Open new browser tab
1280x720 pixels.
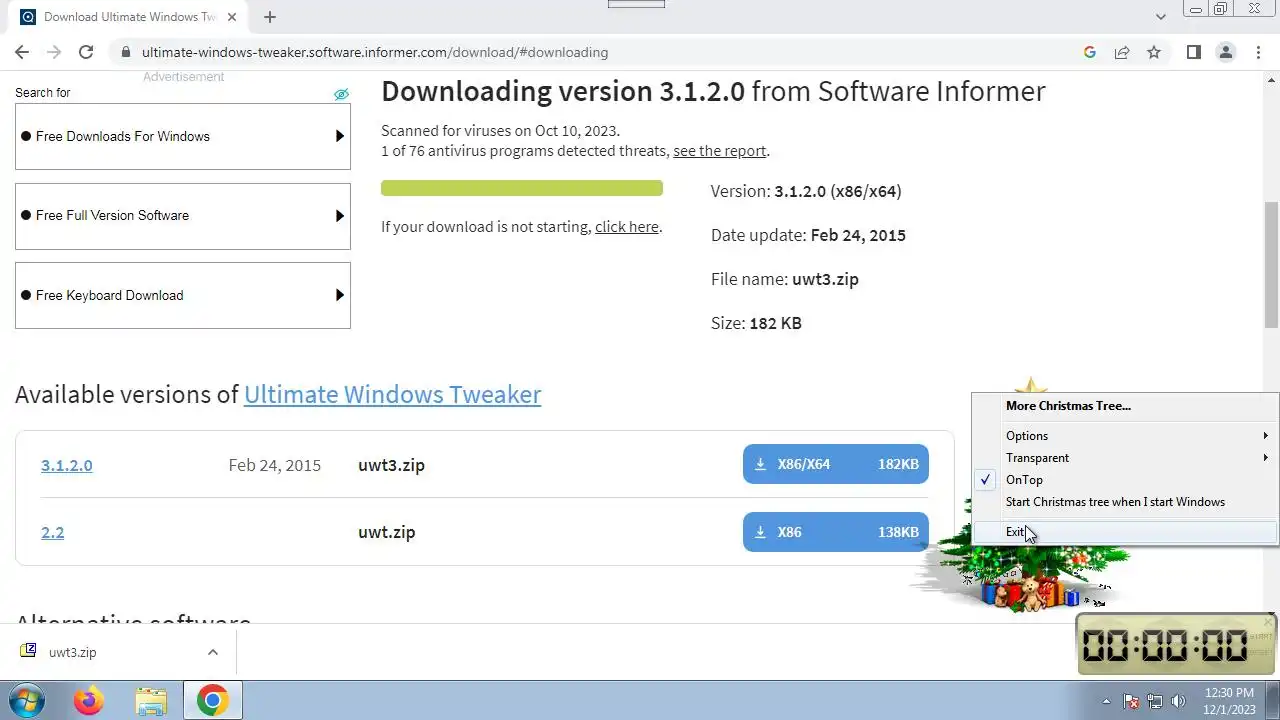point(270,17)
